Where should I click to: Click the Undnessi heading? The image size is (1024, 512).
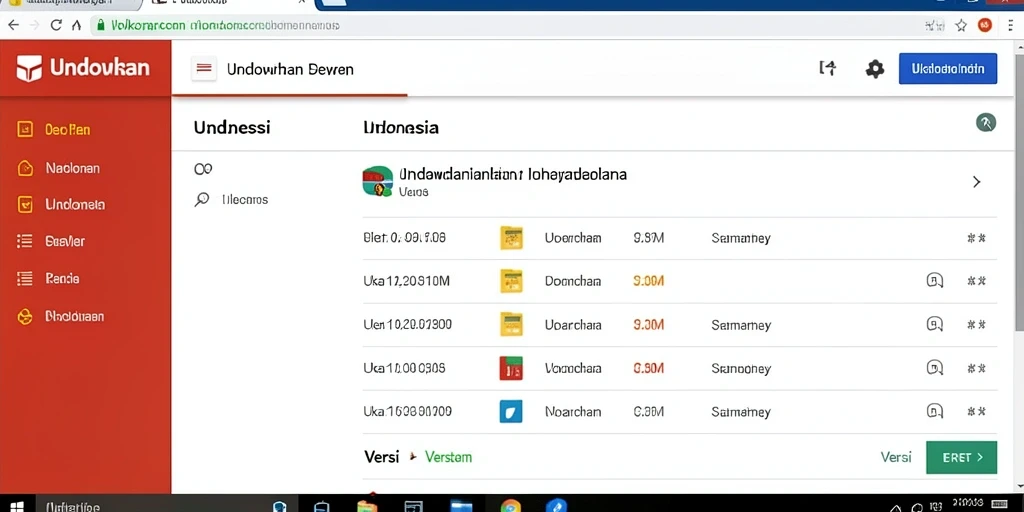coord(232,127)
